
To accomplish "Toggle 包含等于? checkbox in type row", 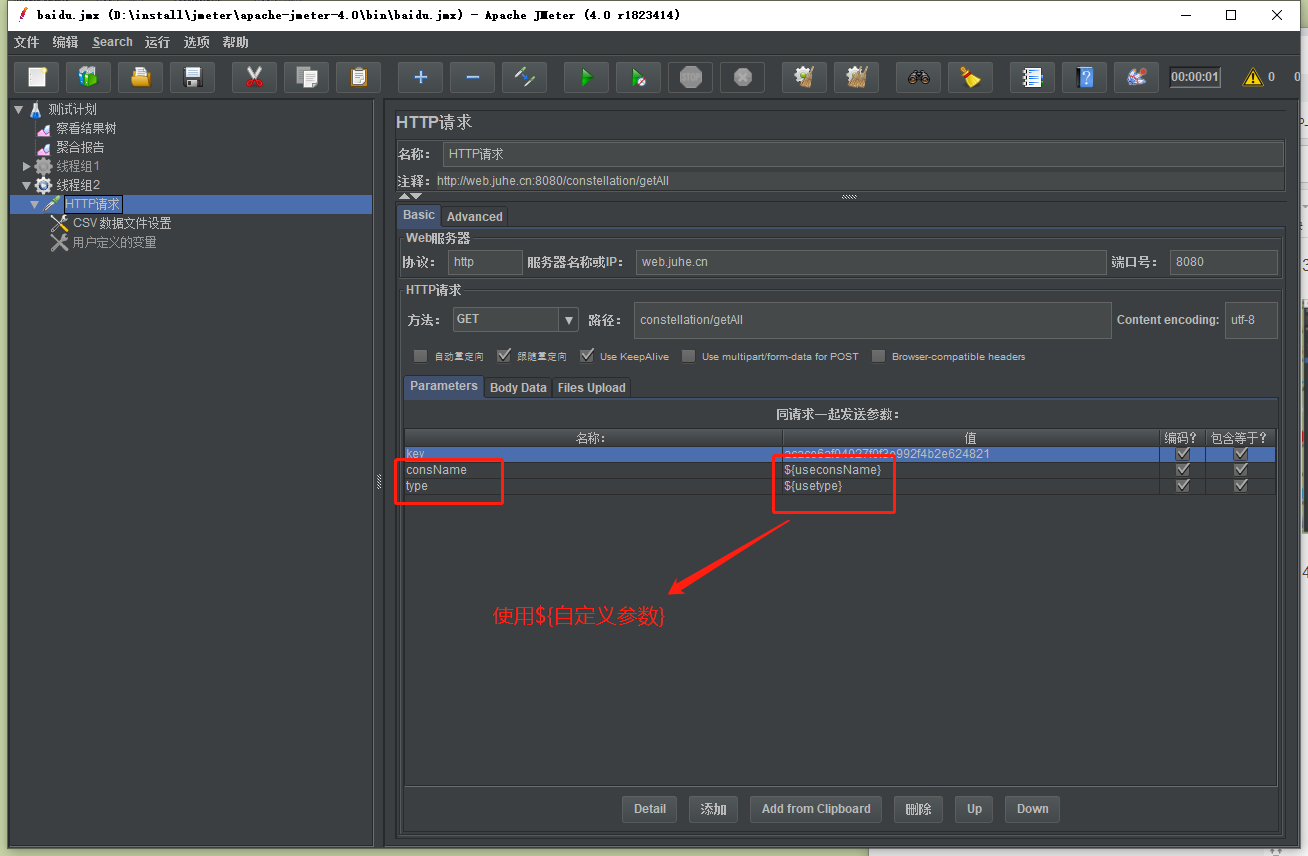I will tap(1241, 486).
